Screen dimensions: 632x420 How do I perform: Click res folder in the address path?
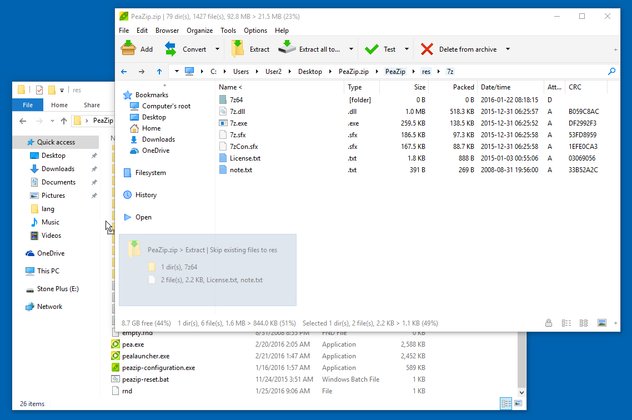(426, 72)
